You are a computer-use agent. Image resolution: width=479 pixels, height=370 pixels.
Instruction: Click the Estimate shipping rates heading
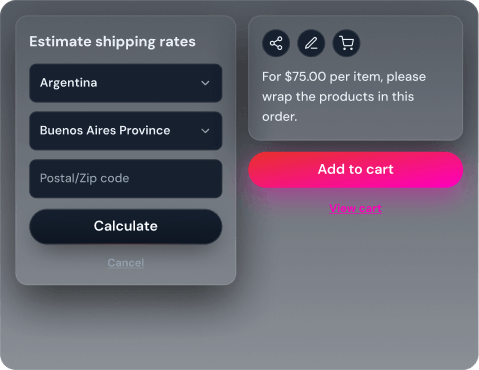pyautogui.click(x=112, y=42)
